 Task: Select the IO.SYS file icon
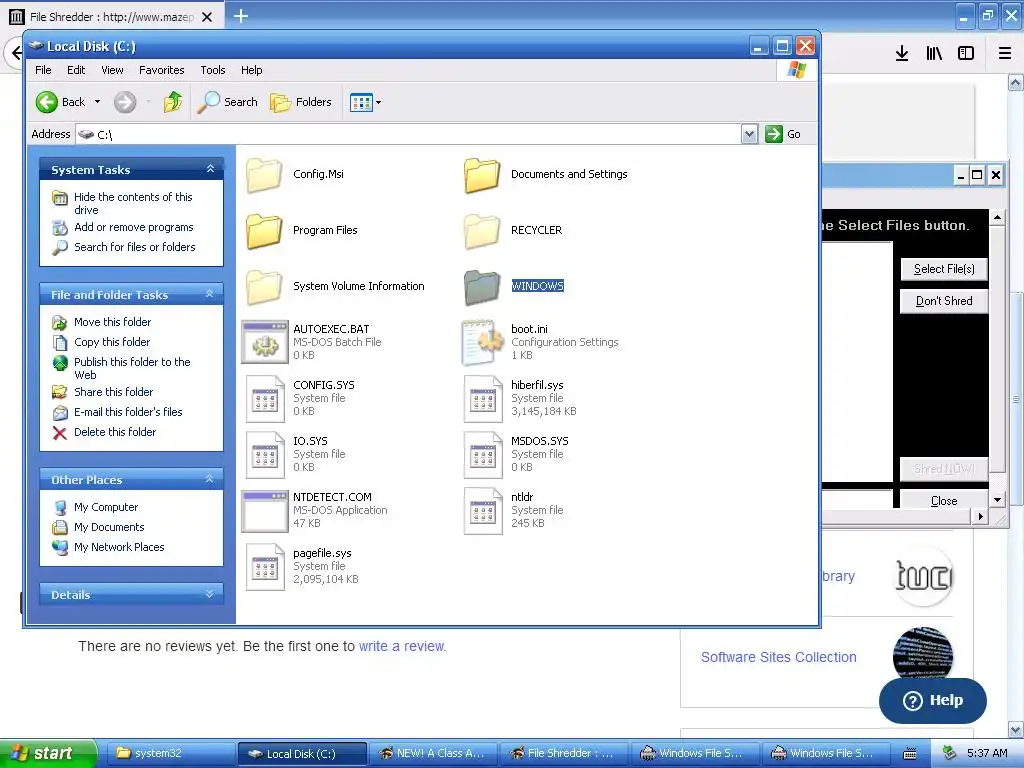pos(264,455)
